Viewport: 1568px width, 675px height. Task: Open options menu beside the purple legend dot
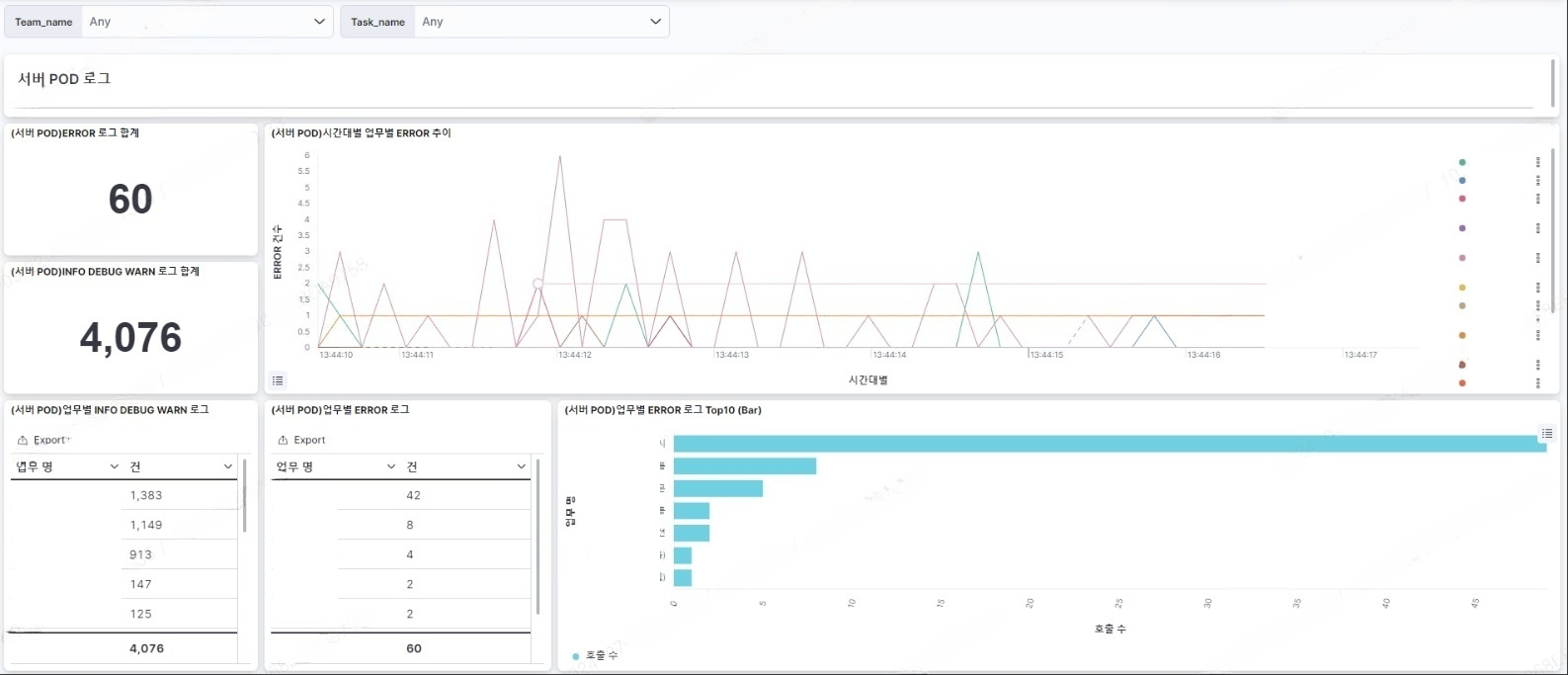(x=1538, y=228)
